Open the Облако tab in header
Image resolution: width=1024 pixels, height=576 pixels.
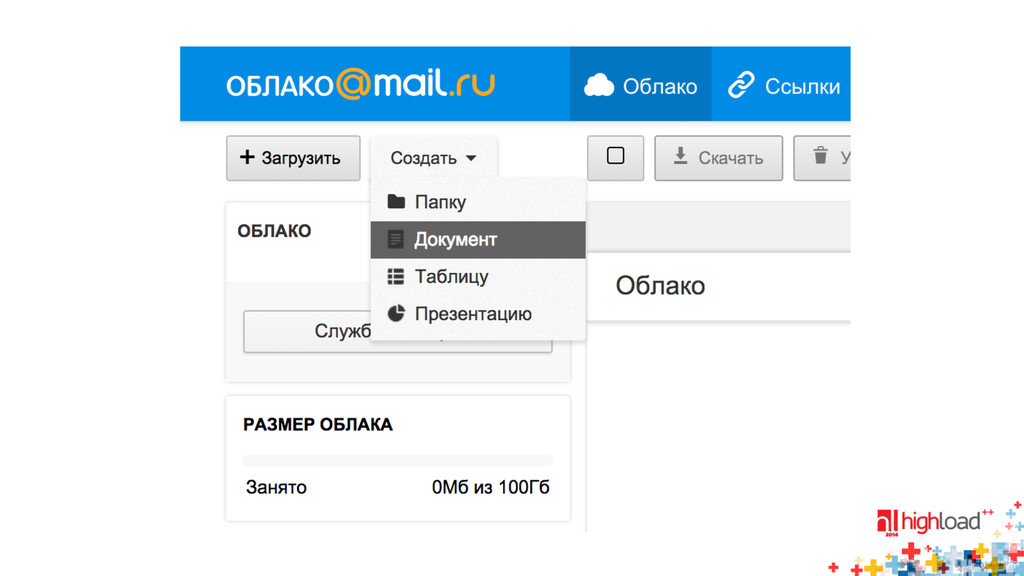point(641,84)
